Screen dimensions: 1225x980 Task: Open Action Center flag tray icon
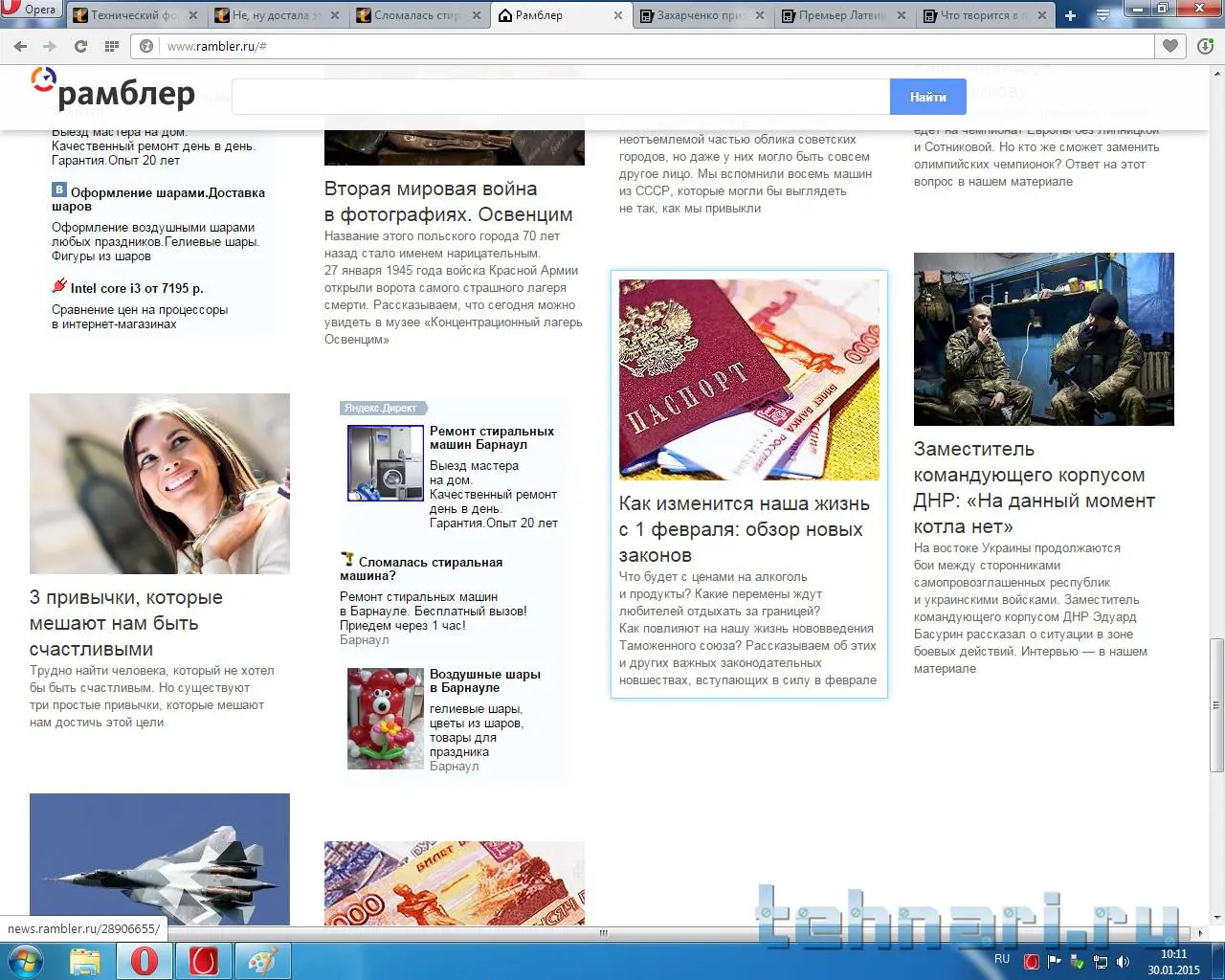[1055, 962]
